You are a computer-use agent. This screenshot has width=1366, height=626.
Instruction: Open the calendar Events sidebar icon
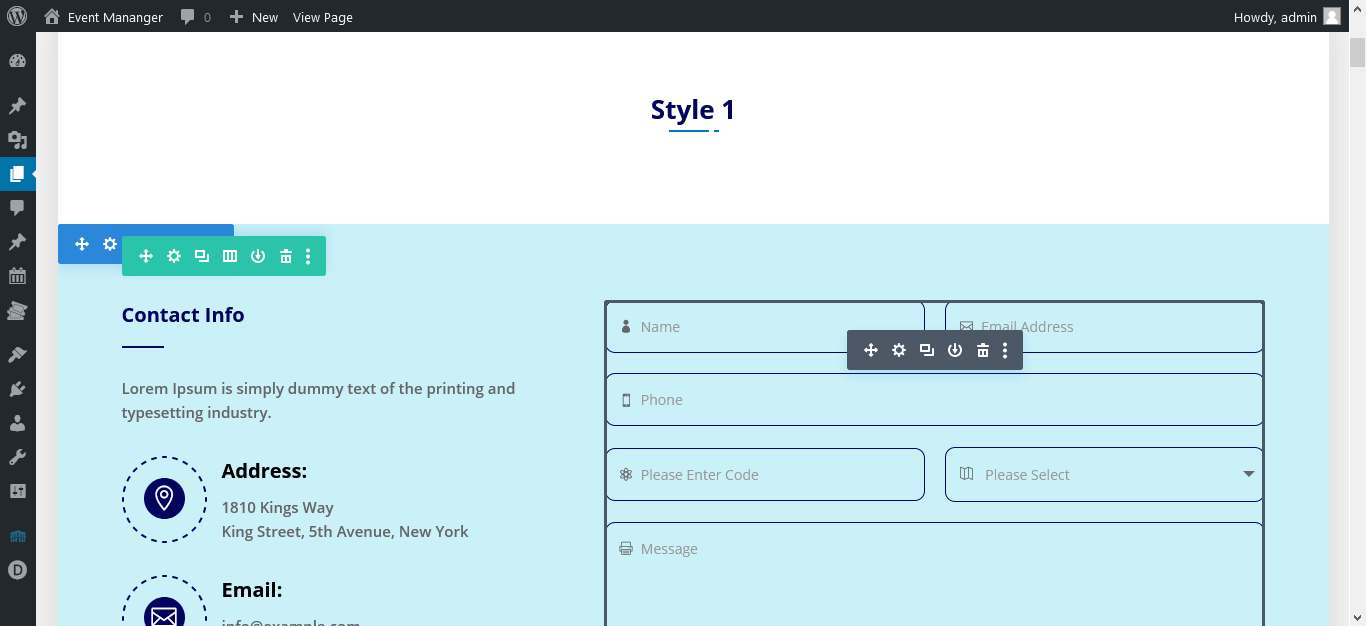click(17, 276)
